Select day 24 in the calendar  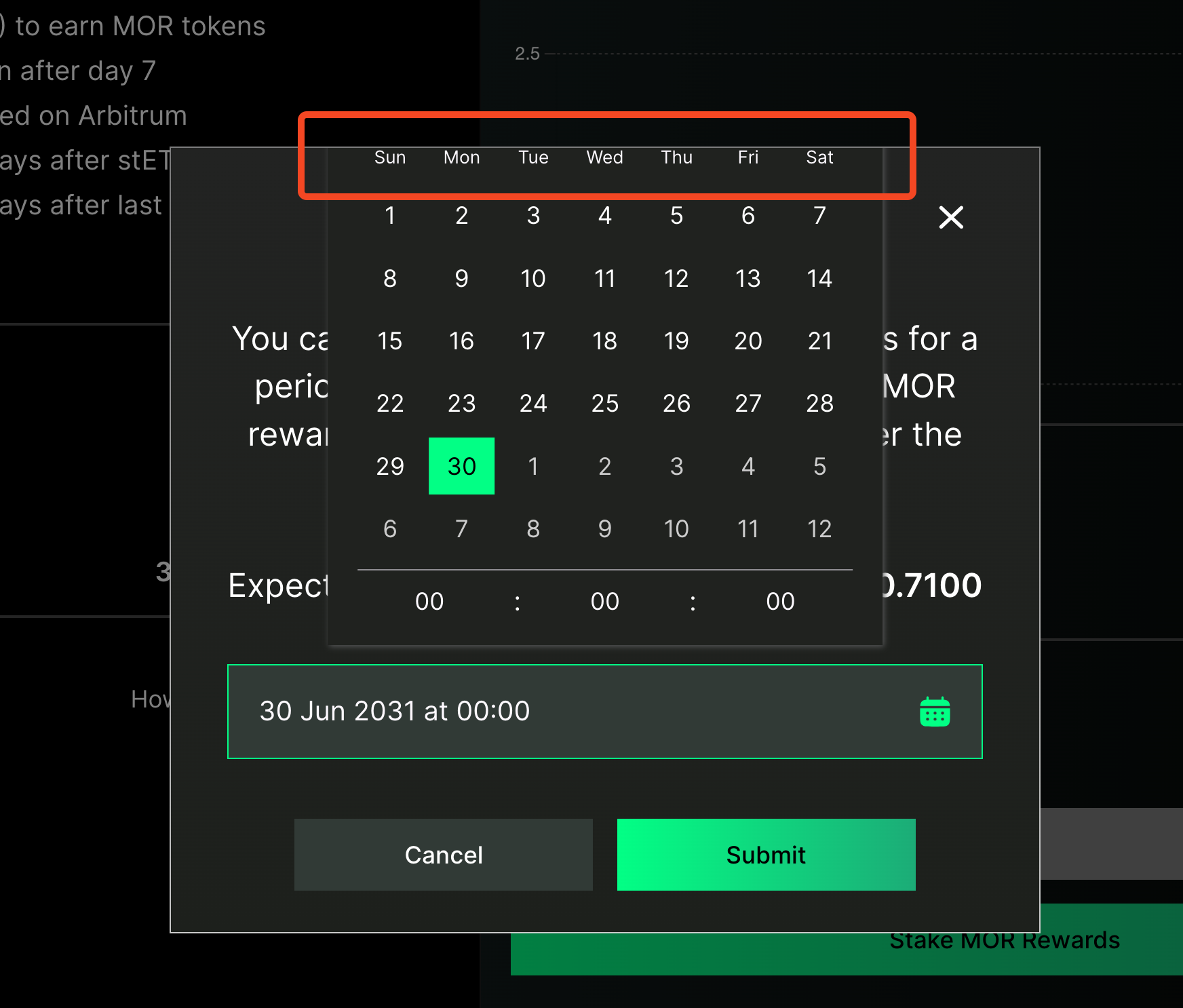click(533, 404)
